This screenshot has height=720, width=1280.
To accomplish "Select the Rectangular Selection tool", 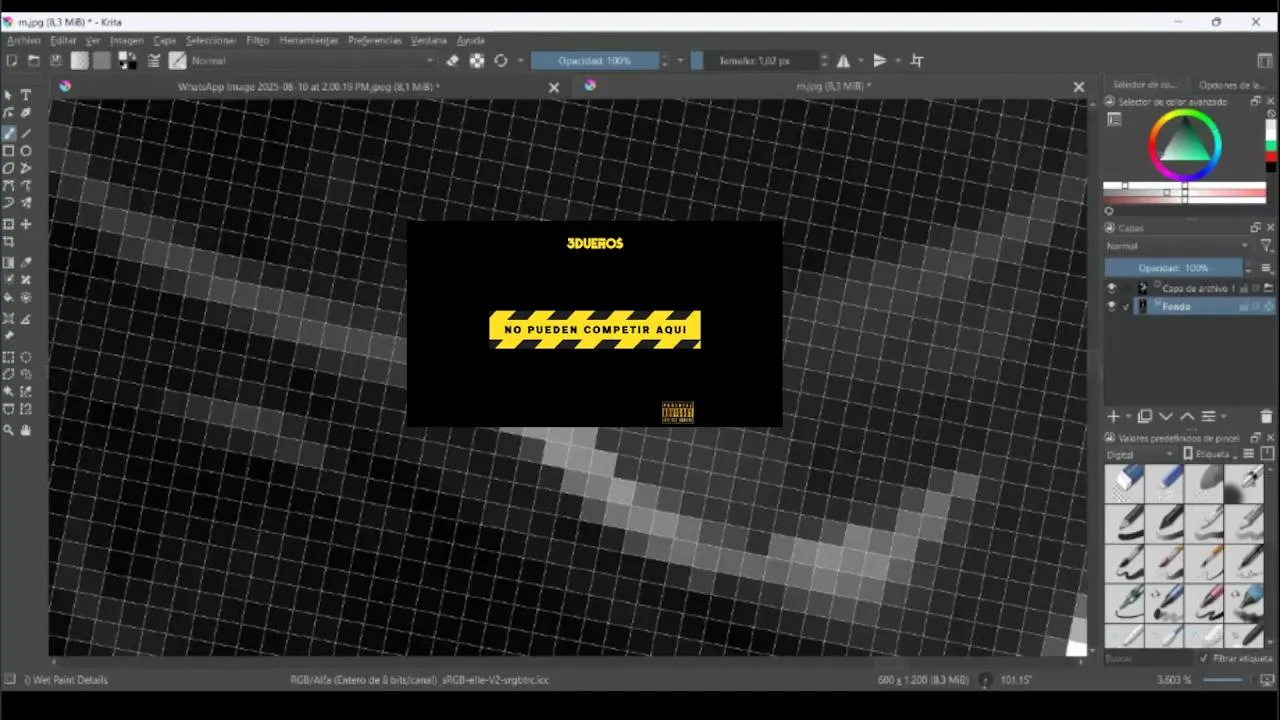I will pyautogui.click(x=9, y=357).
